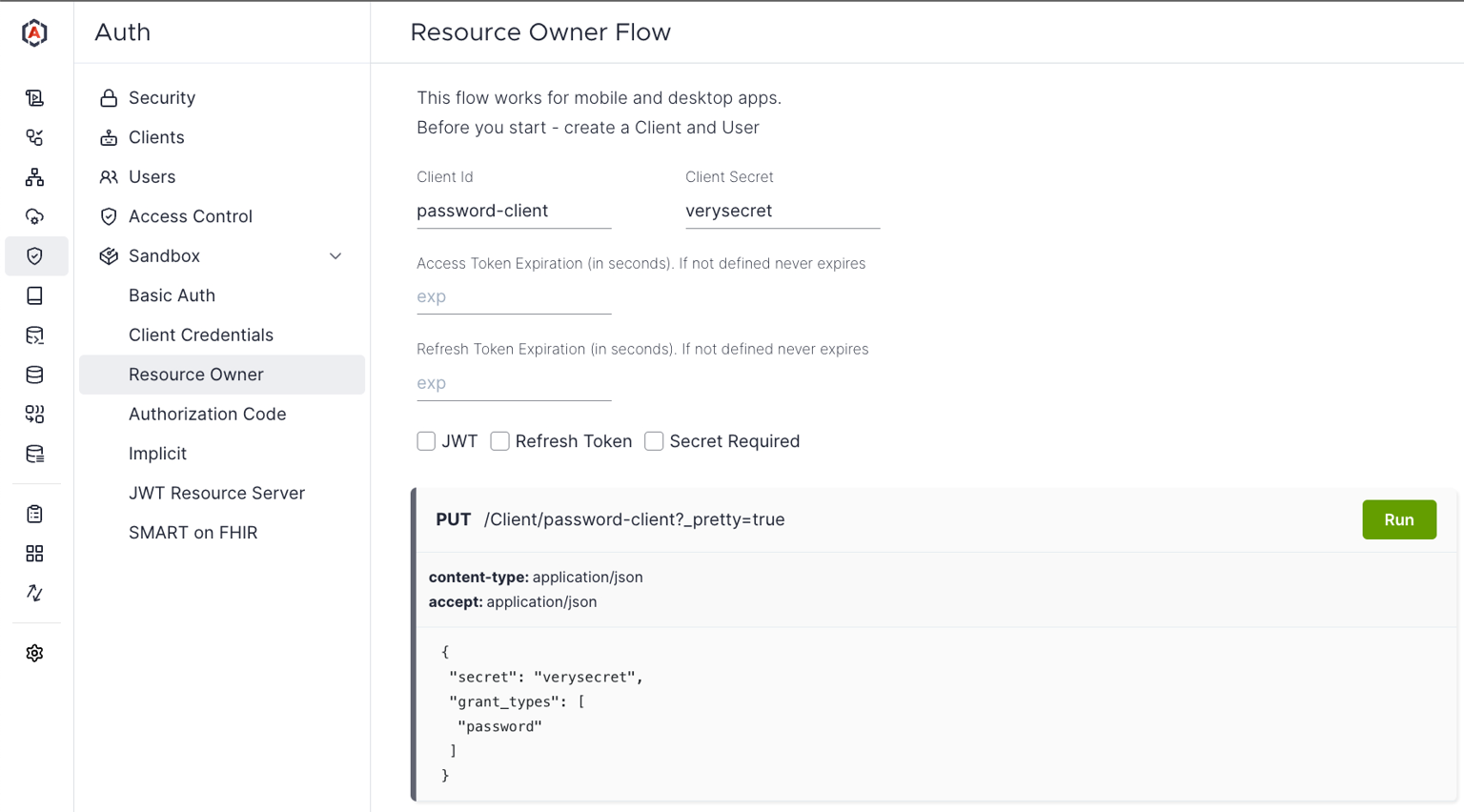Focus the Client Id input field
Screen dimensions: 1464x812
[514, 211]
